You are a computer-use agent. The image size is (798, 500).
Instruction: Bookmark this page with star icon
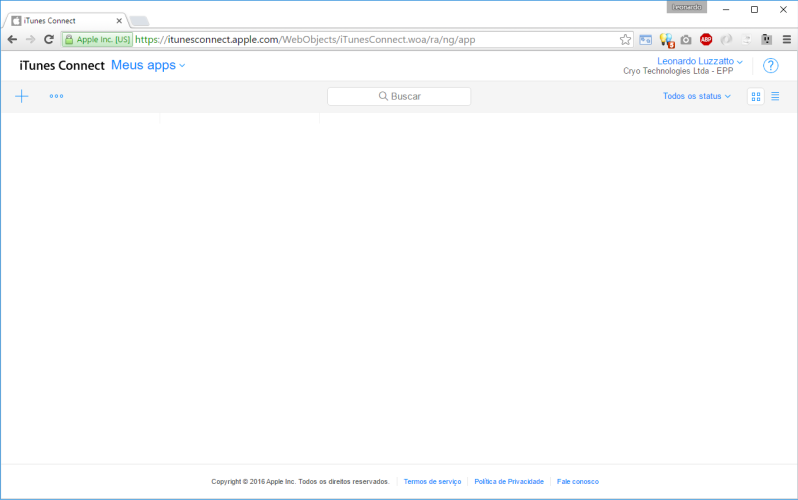(x=625, y=40)
